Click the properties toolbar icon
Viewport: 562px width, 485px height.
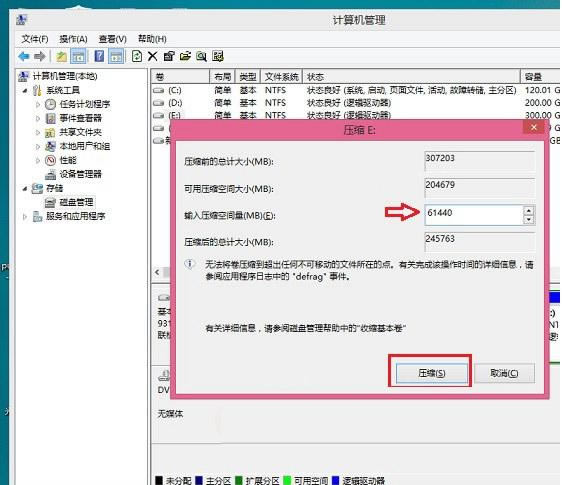169,56
